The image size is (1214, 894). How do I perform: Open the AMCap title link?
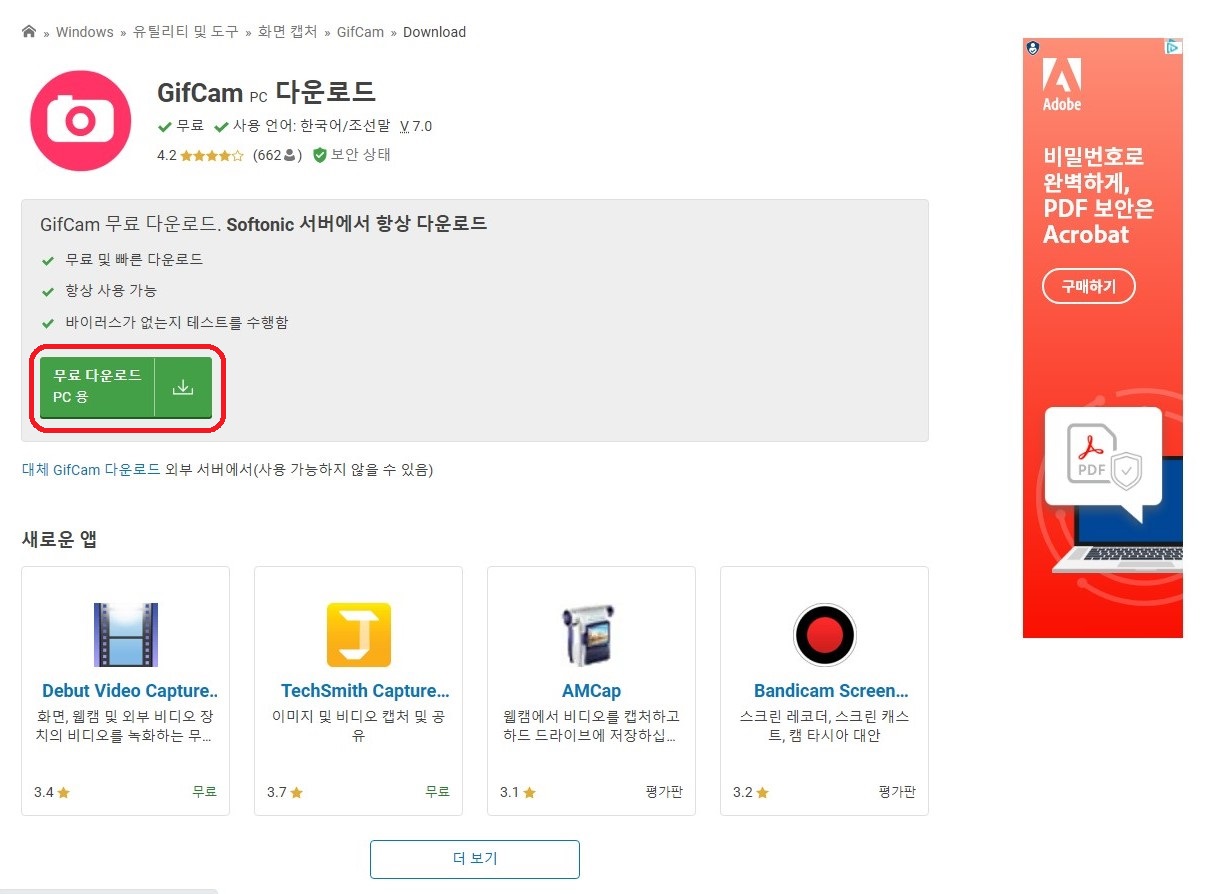tap(591, 691)
